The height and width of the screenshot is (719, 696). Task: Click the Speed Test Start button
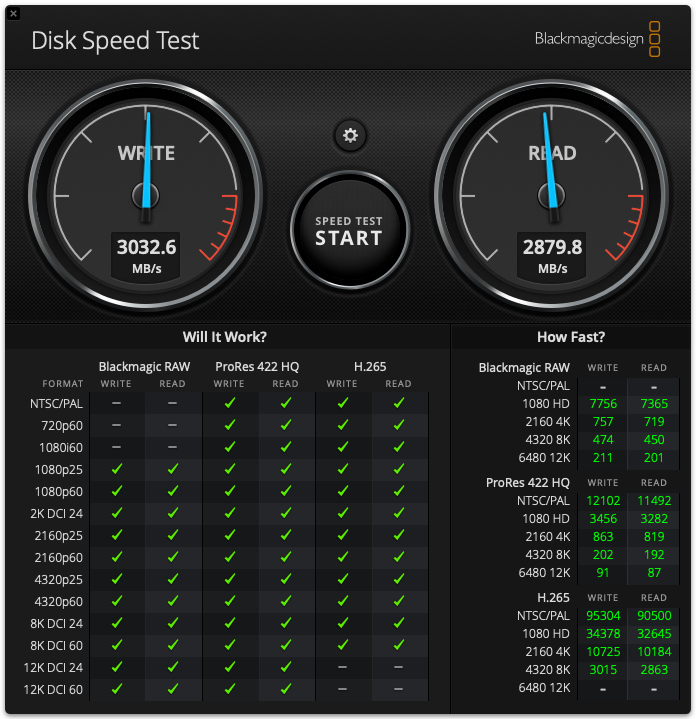tap(349, 231)
